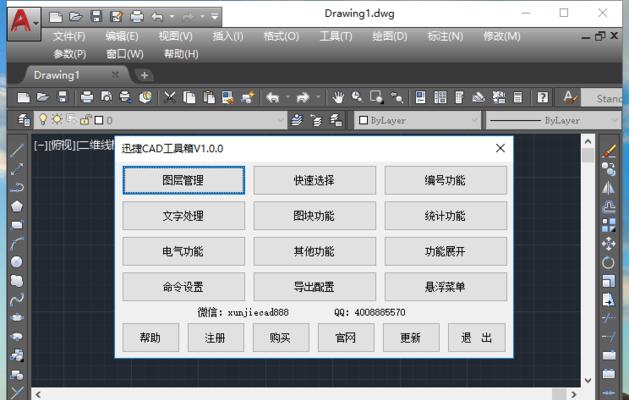Open the 工具(T) menu

pos(336,37)
